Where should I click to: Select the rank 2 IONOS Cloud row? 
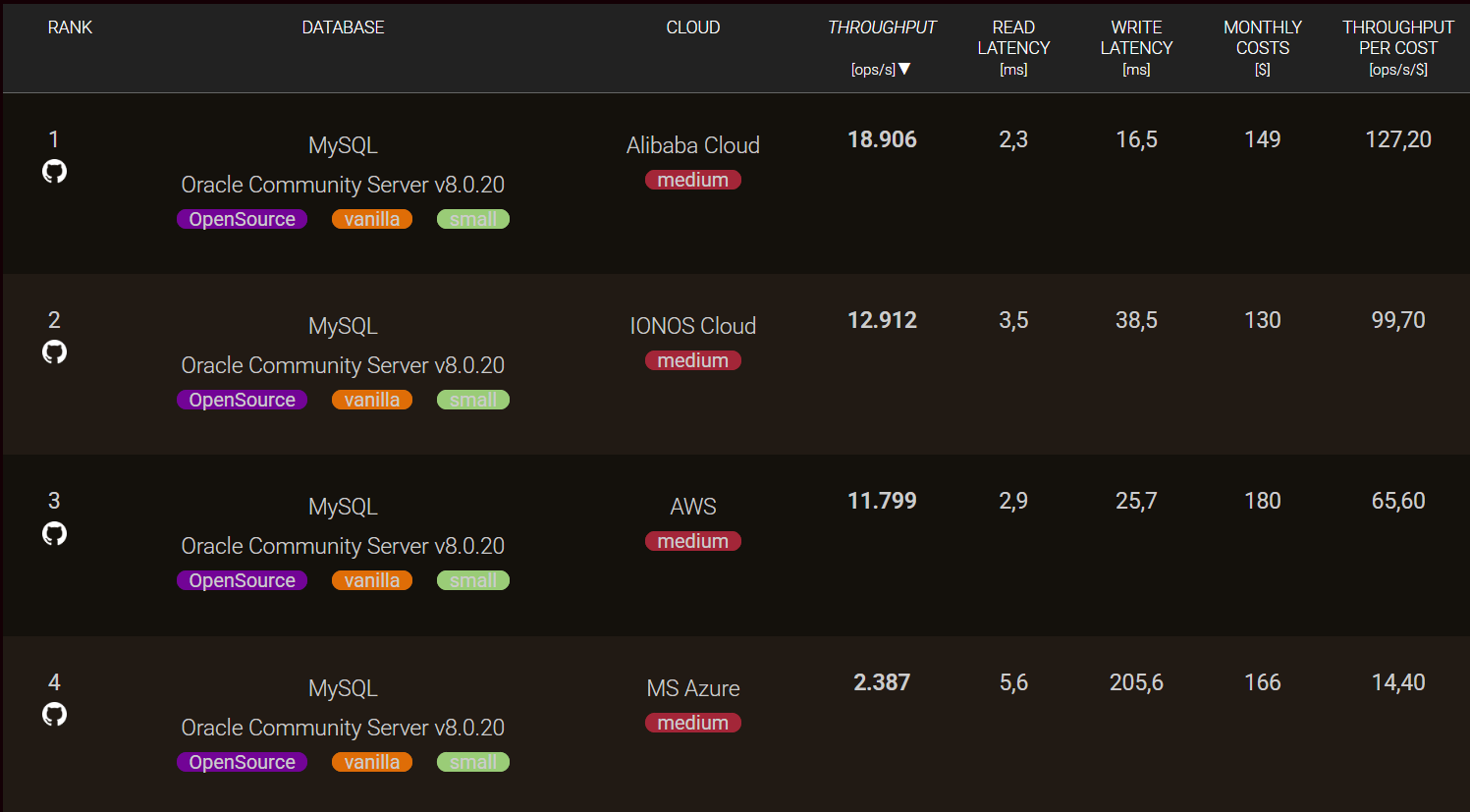tap(693, 325)
